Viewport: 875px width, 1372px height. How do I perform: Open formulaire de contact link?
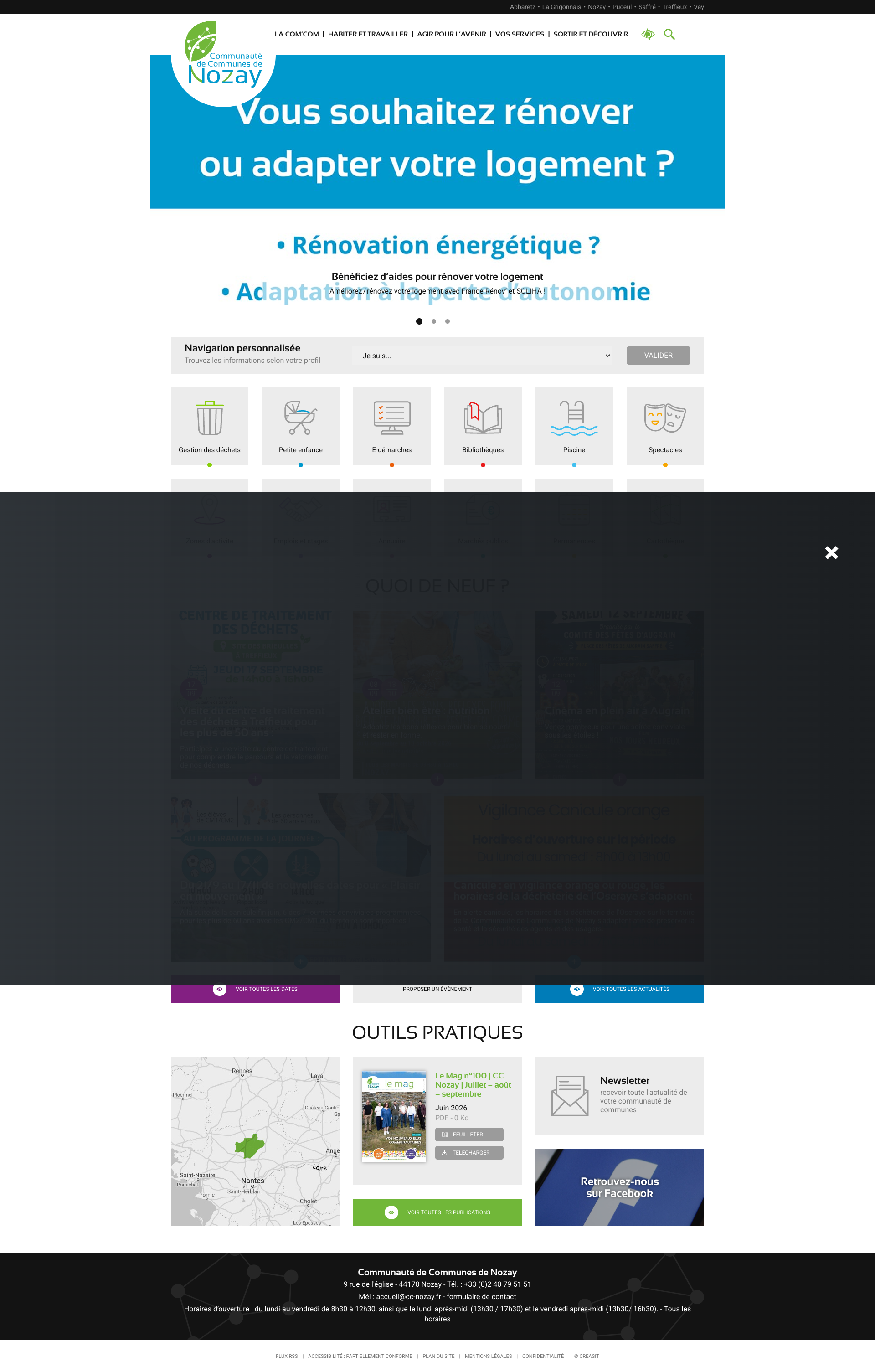(481, 1296)
